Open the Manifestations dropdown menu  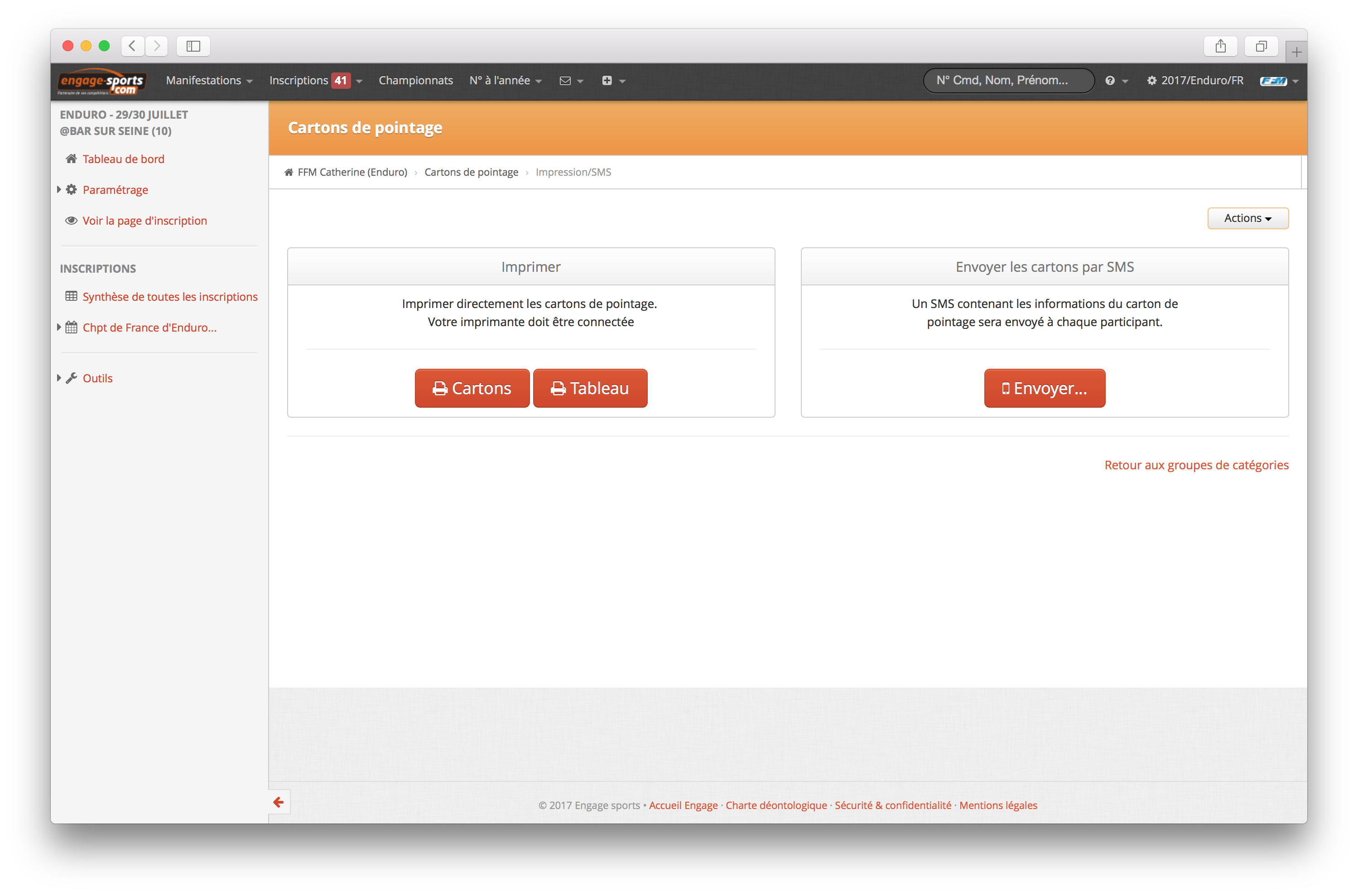(x=209, y=81)
